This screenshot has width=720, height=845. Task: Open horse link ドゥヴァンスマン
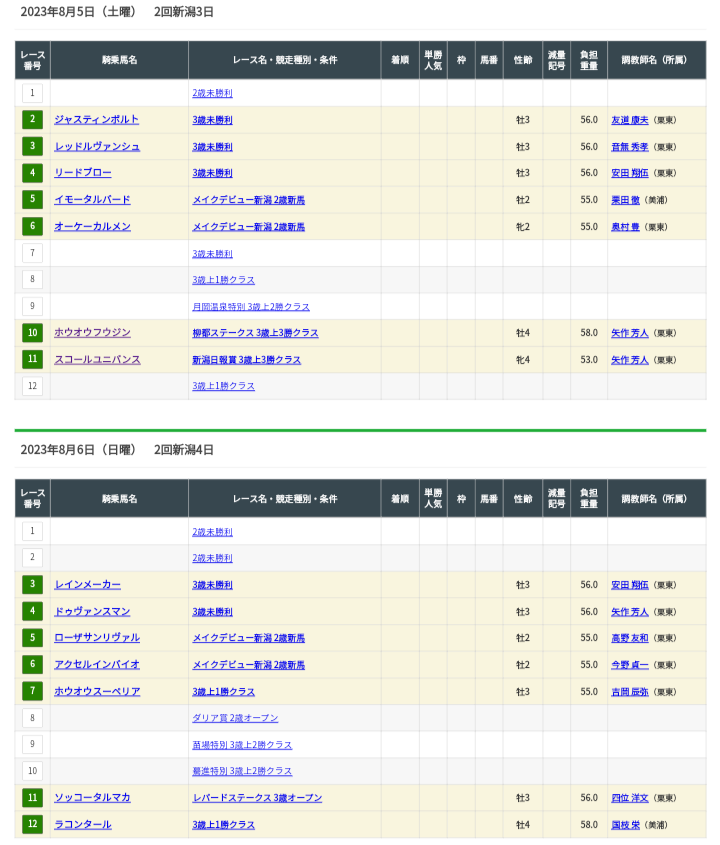(92, 612)
